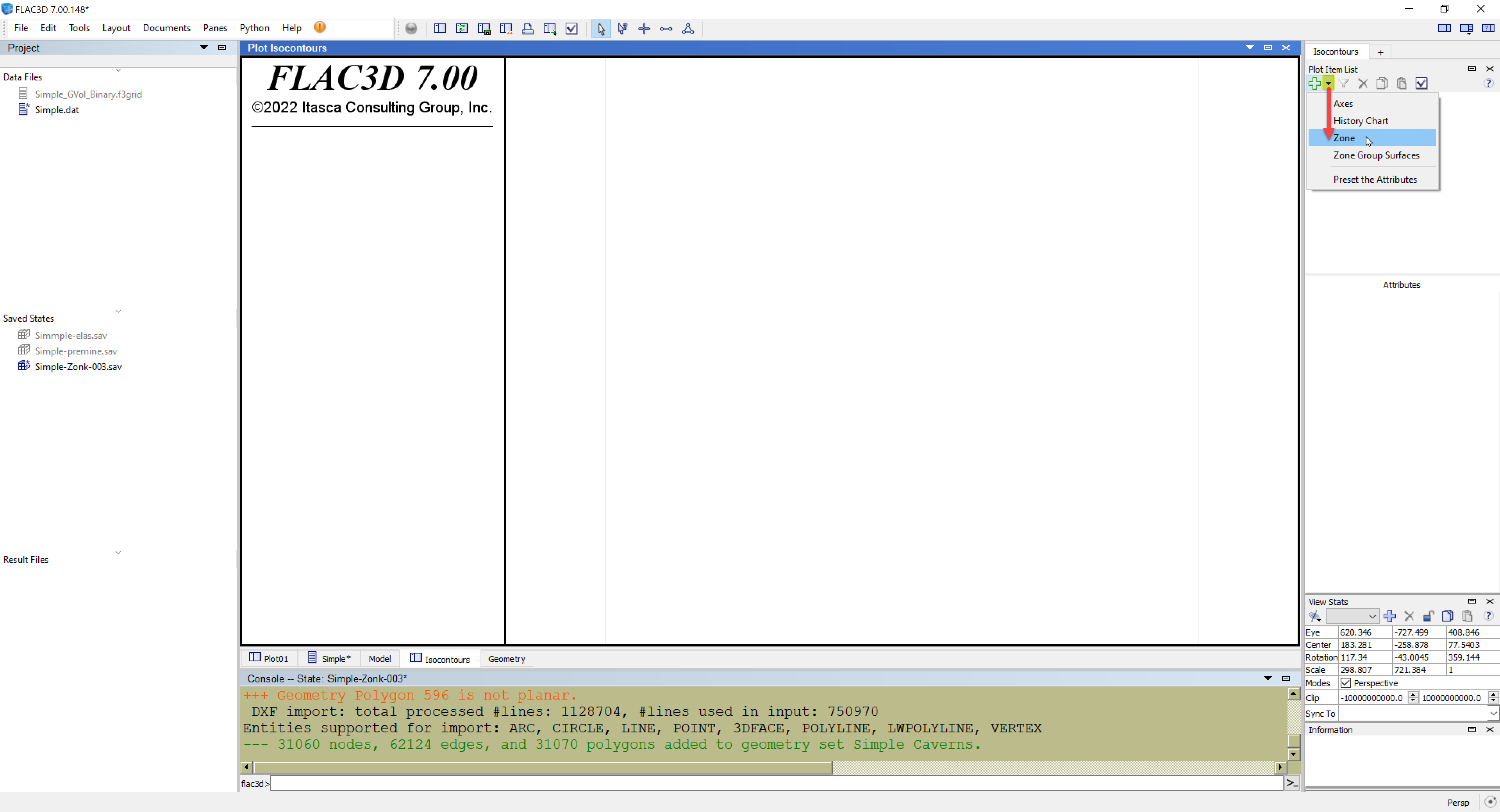Open Simple.dat in Data Files

point(57,109)
